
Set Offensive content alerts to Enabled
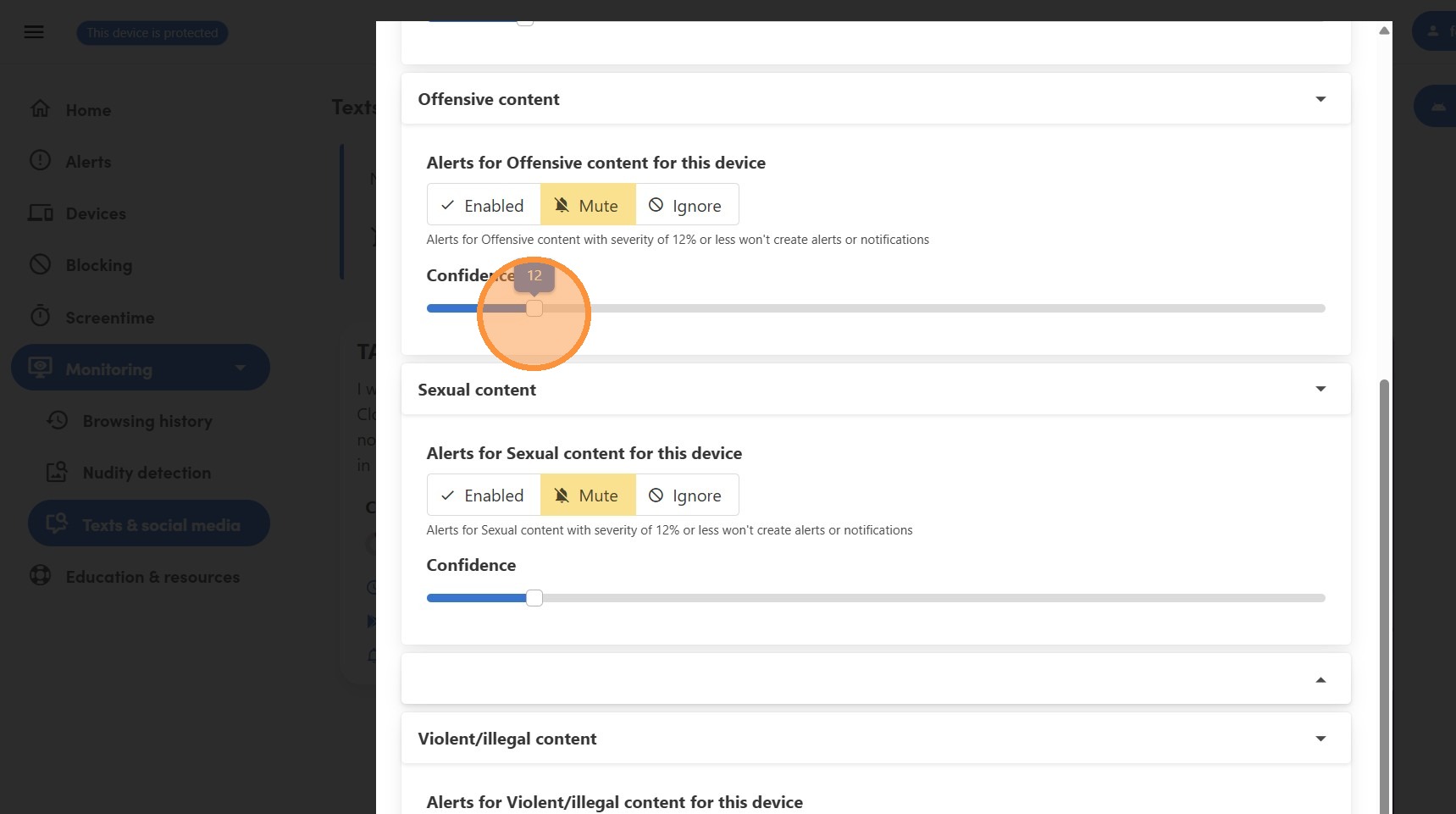(x=484, y=205)
